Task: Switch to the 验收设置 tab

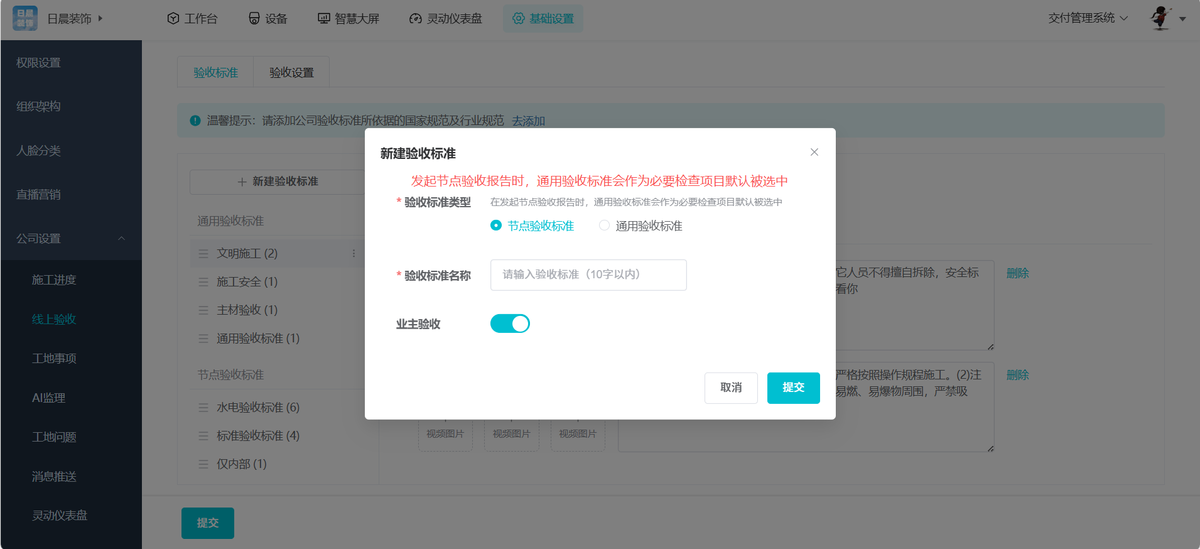Action: 291,73
